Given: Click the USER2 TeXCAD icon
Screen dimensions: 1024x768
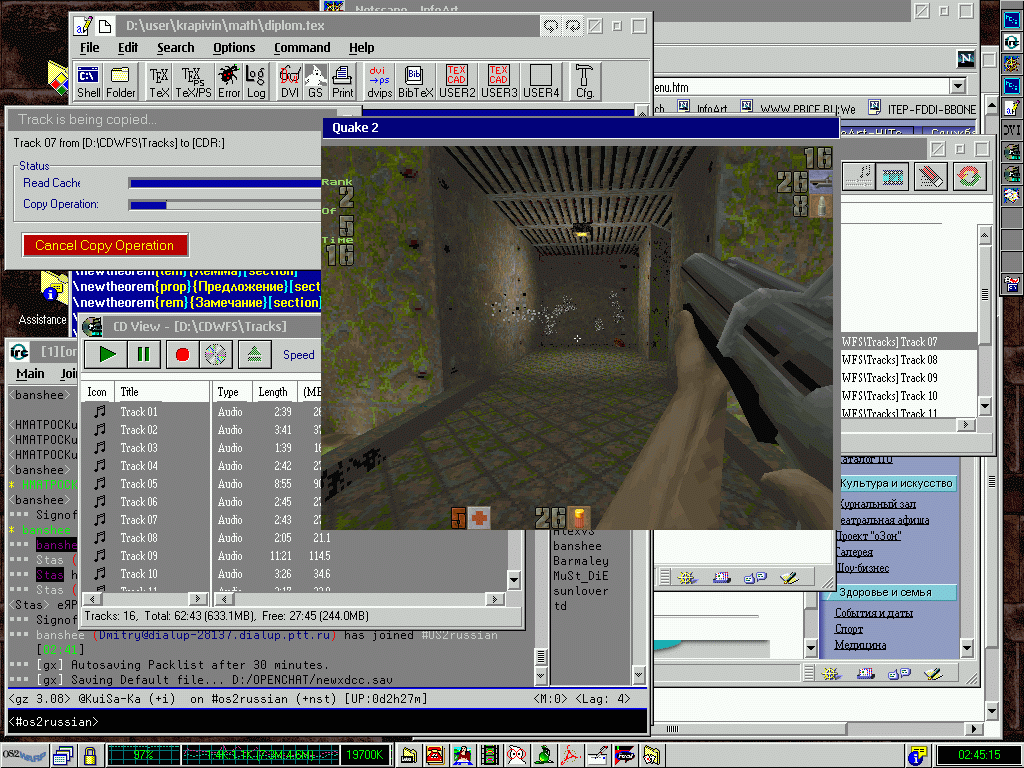Looking at the screenshot, I should 457,82.
